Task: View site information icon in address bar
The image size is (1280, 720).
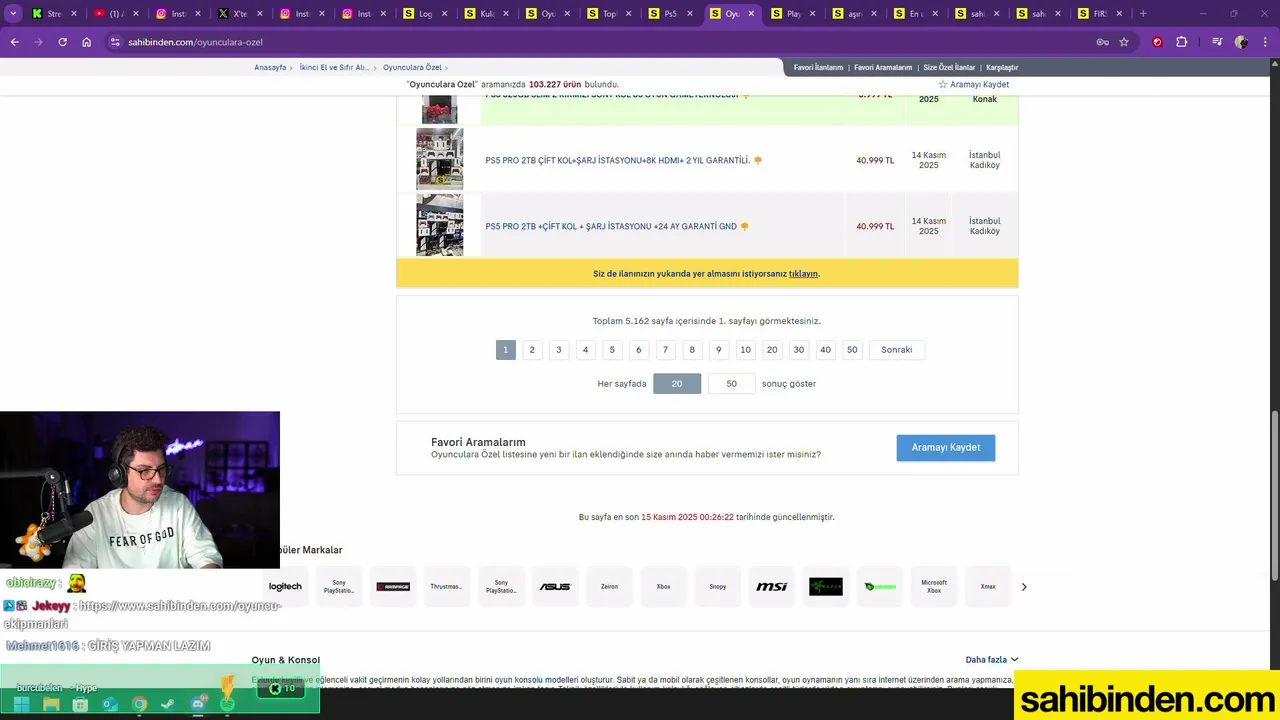Action: click(x=115, y=42)
